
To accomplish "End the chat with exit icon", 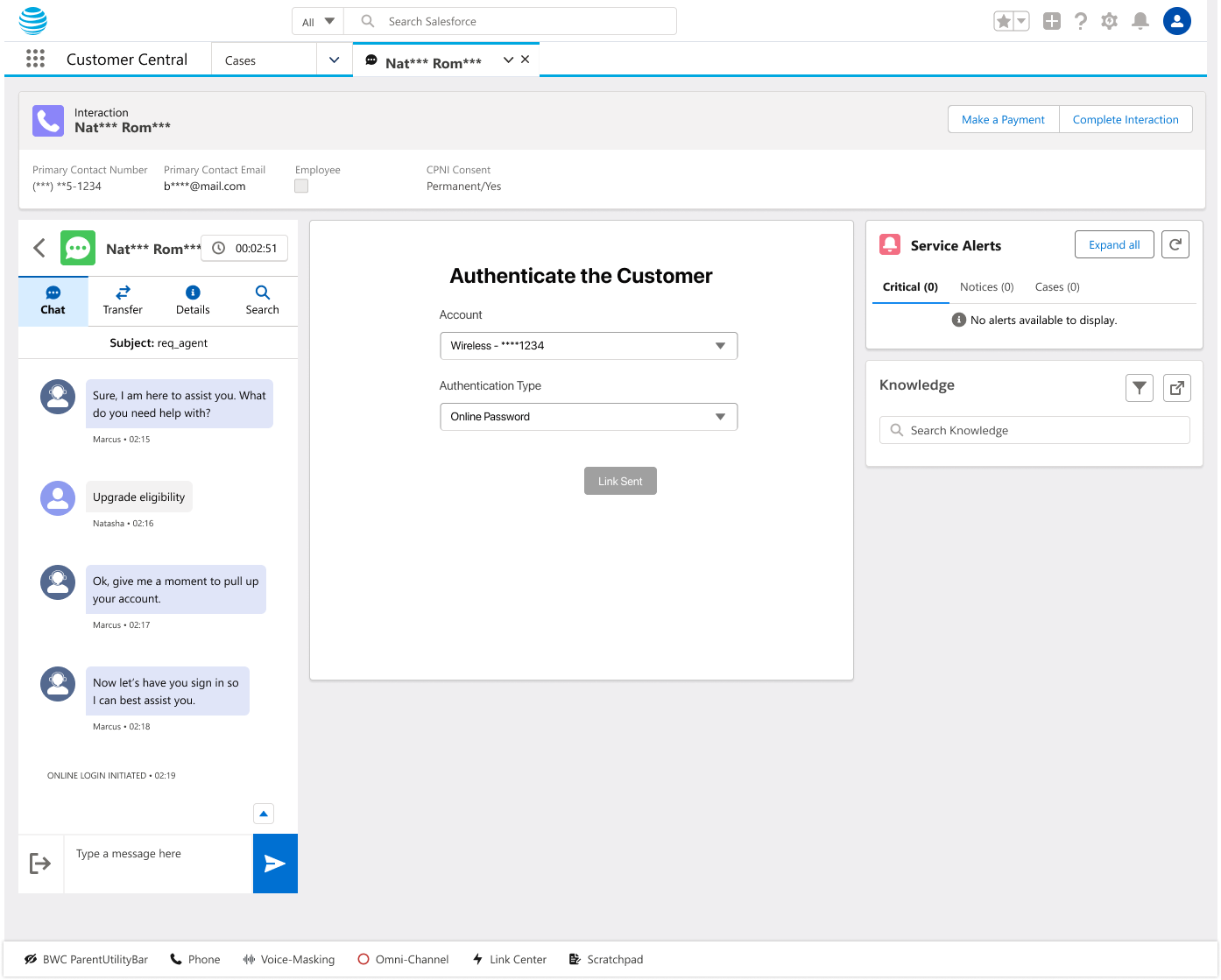I will point(40,864).
